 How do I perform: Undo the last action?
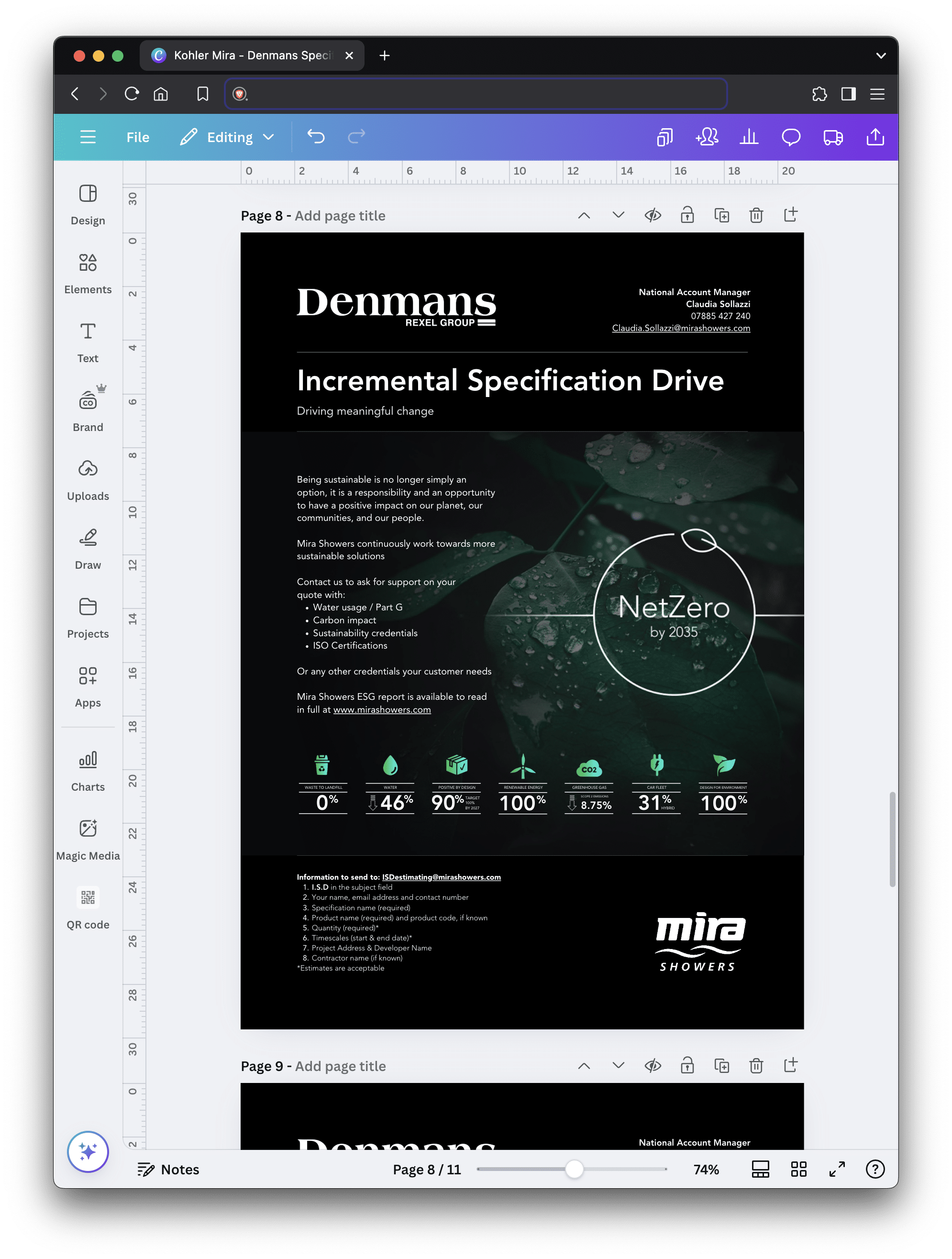click(316, 137)
